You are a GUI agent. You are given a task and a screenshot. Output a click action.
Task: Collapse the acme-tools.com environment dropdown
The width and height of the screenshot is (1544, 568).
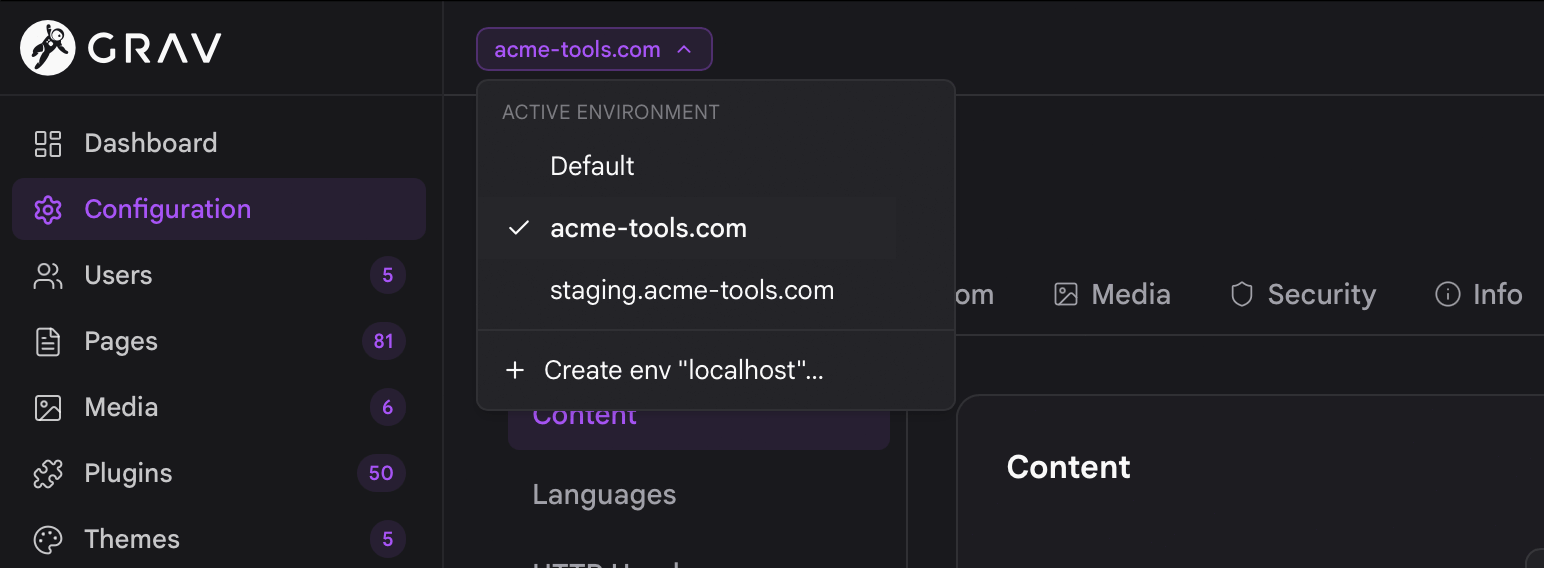594,49
